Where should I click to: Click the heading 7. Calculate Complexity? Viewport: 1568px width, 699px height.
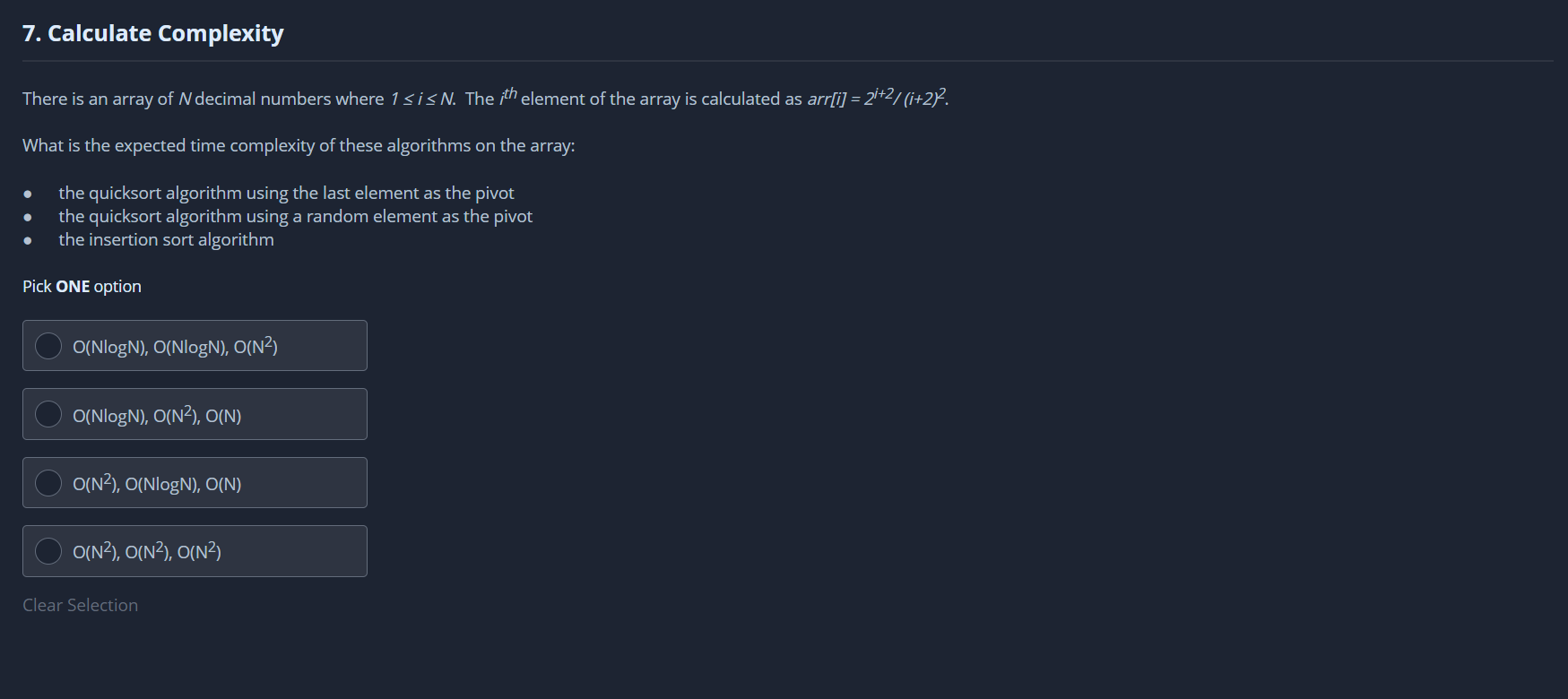click(153, 34)
